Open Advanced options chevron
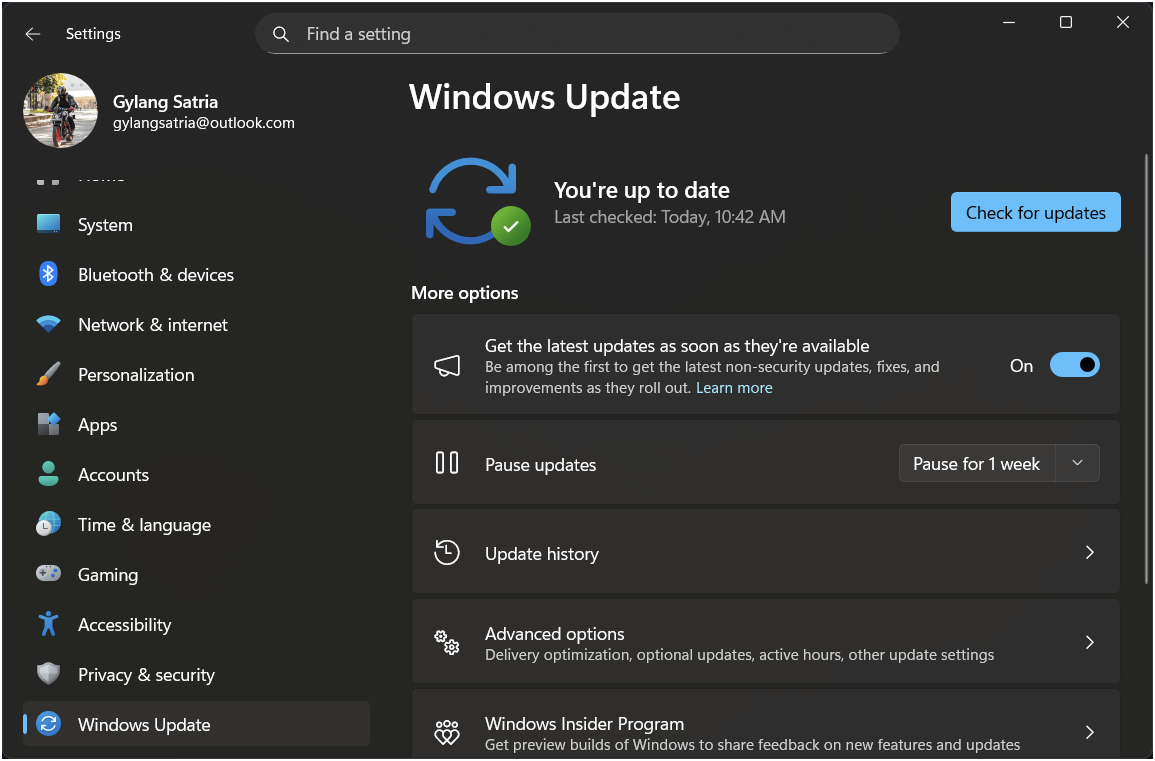The width and height of the screenshot is (1155, 761). coord(1090,642)
